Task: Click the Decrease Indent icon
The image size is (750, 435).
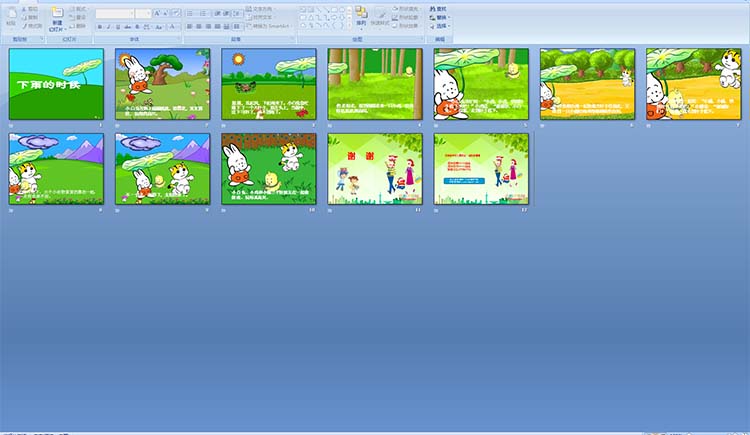Action: pos(217,13)
